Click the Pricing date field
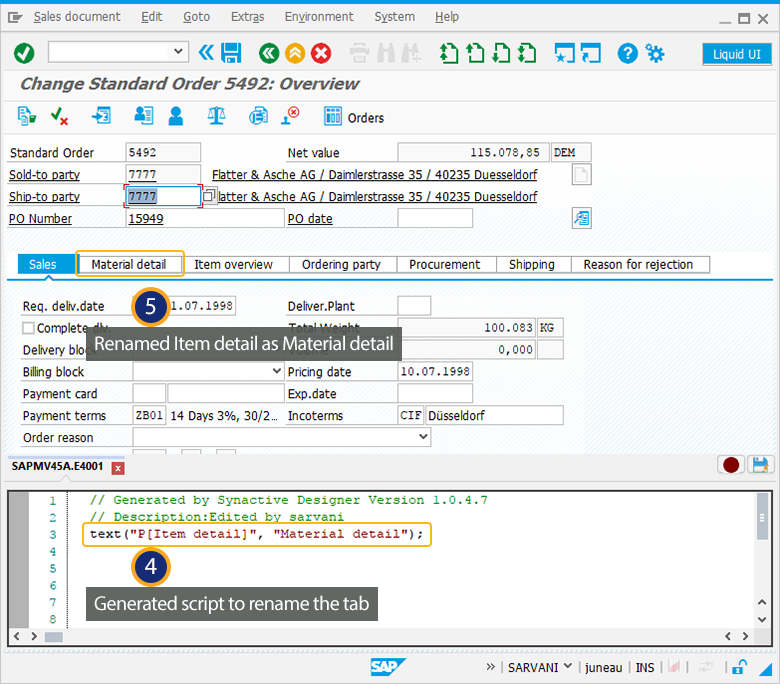Viewport: 780px width, 684px height. (x=435, y=371)
